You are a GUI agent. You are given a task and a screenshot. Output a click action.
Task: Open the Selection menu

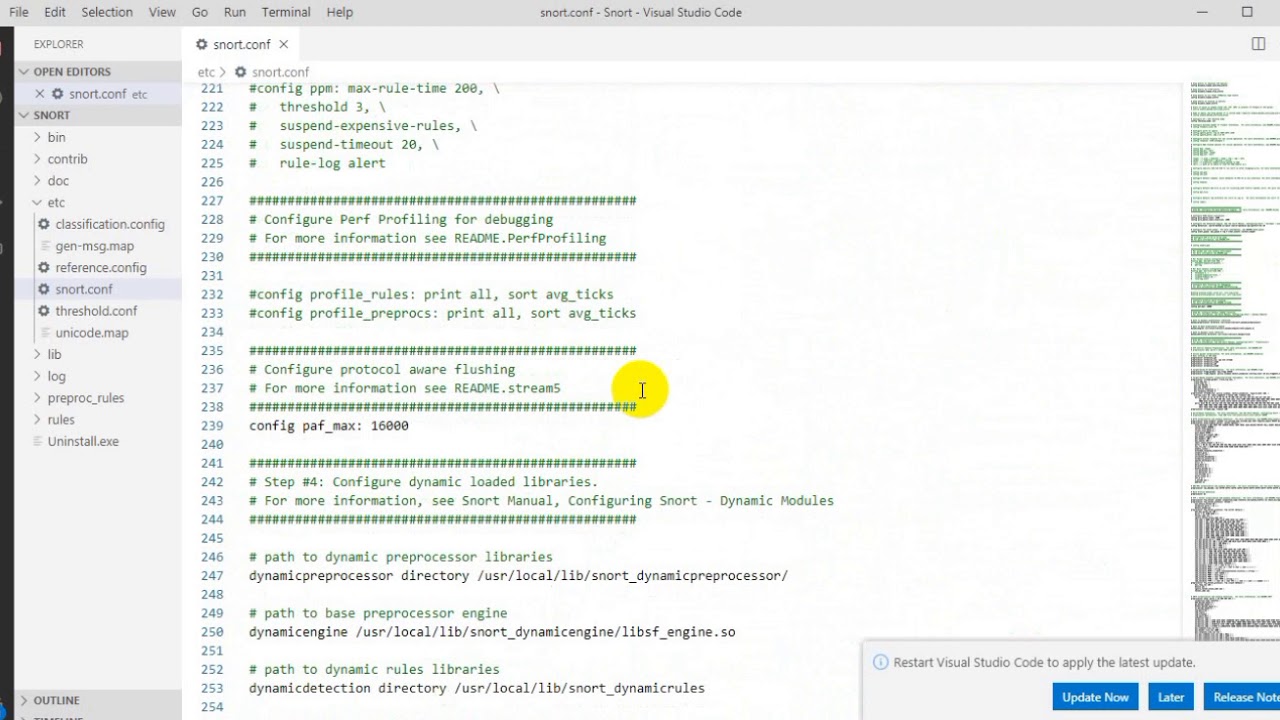point(107,12)
